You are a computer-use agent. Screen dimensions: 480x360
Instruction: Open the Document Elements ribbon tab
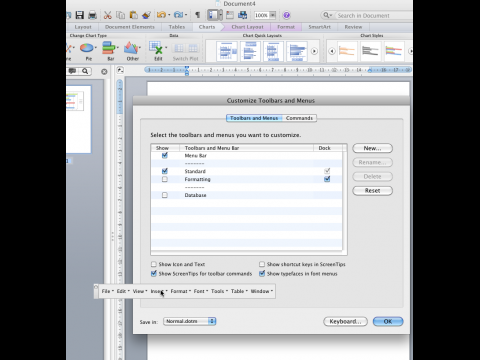130,27
